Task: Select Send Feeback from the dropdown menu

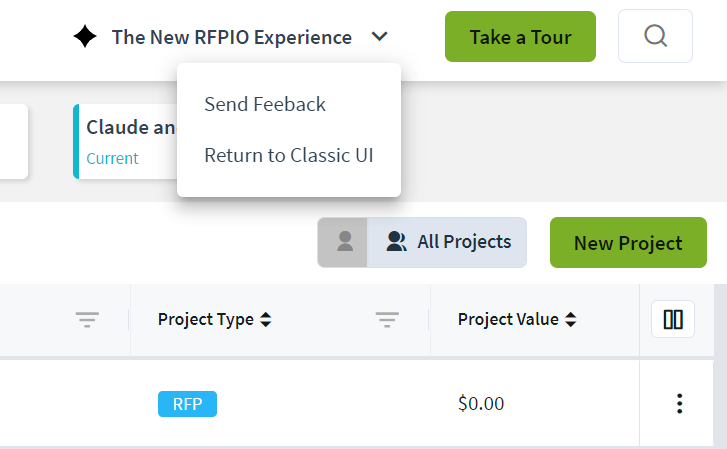Action: click(265, 104)
